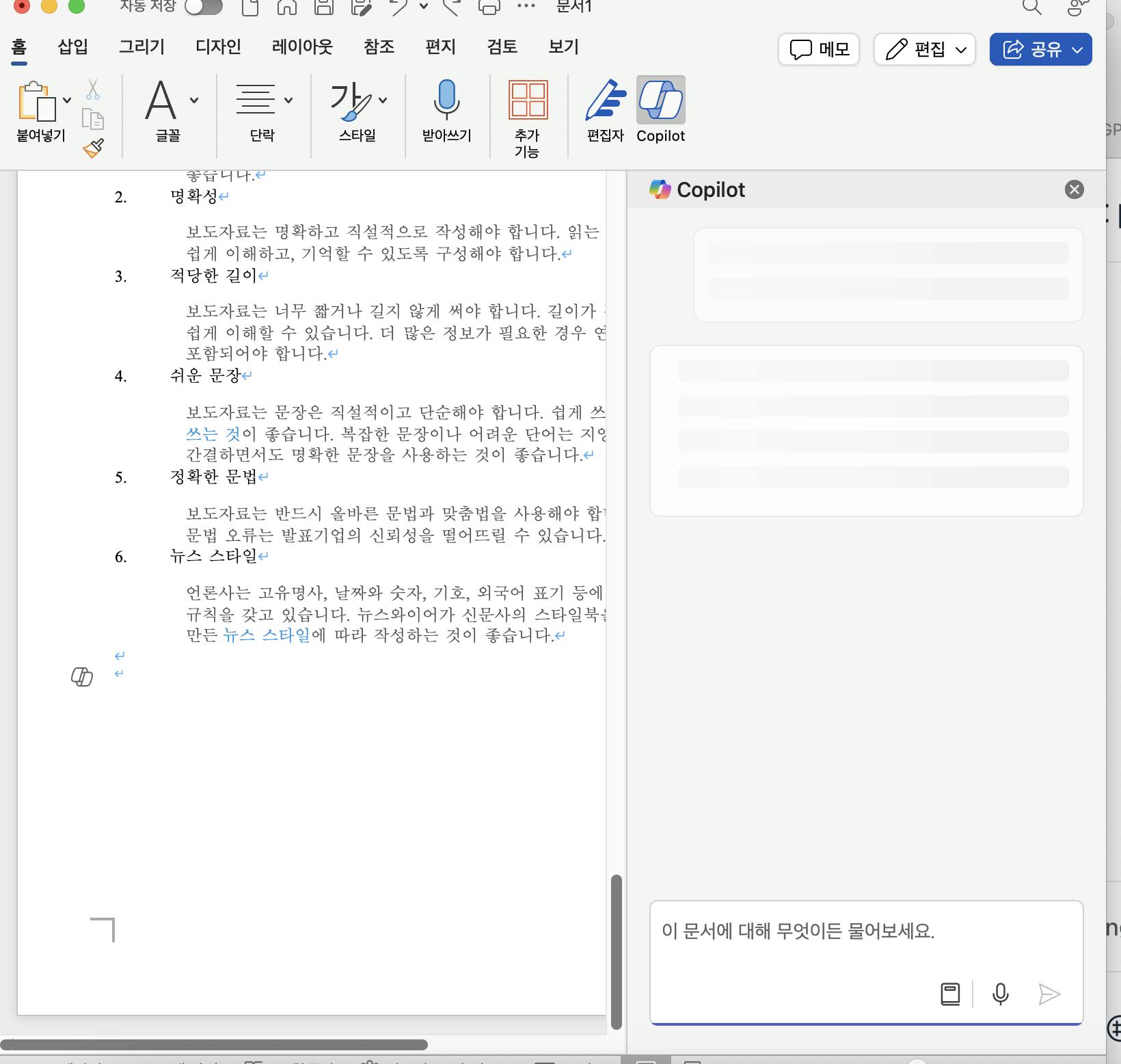Follow the 뉴스 스타일 hyperlink in text
Image resolution: width=1121 pixels, height=1064 pixels.
click(x=267, y=635)
